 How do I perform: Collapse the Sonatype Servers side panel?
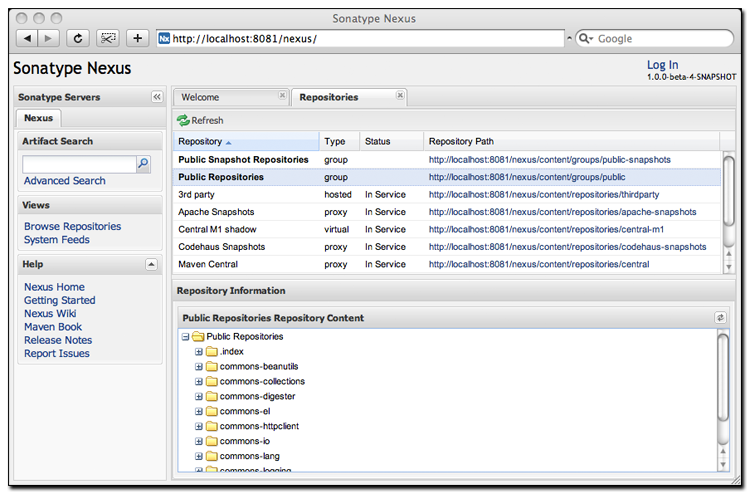(156, 97)
